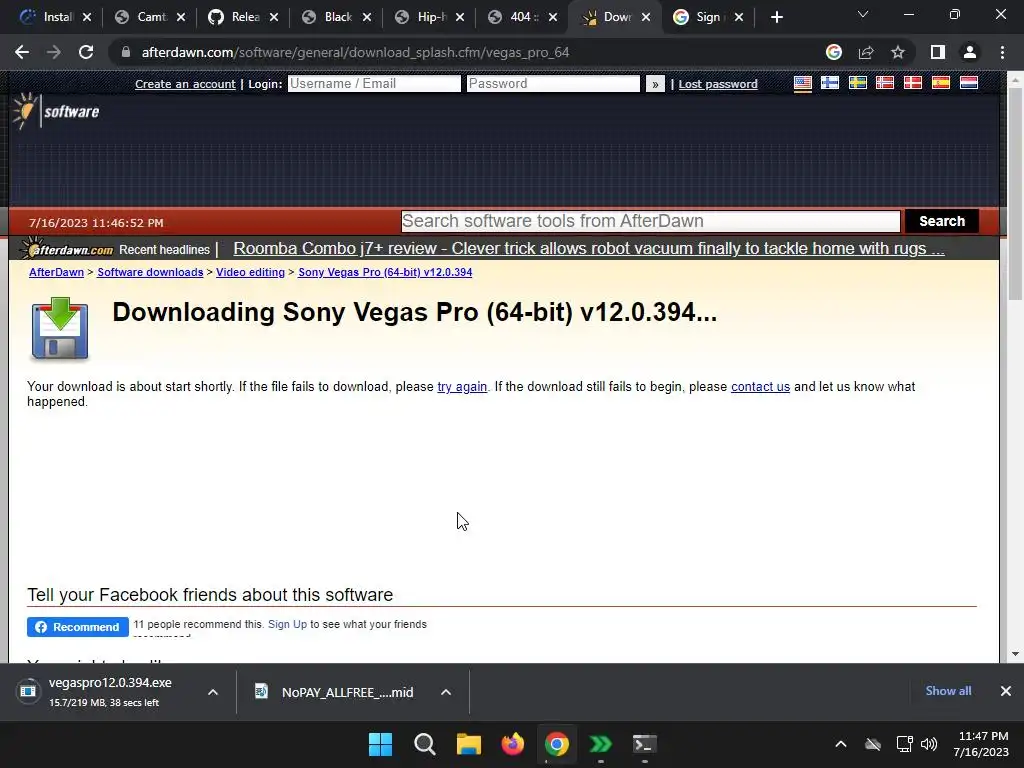Select the Spanish flag language

(940, 83)
